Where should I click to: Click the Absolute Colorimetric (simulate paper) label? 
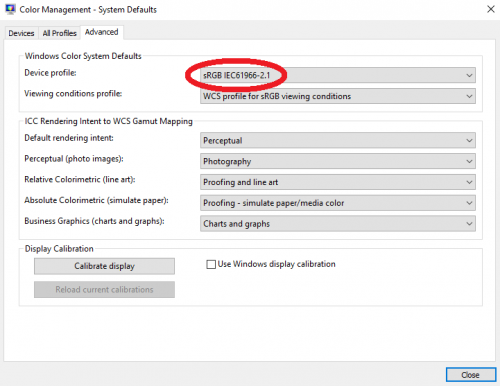click(x=96, y=200)
